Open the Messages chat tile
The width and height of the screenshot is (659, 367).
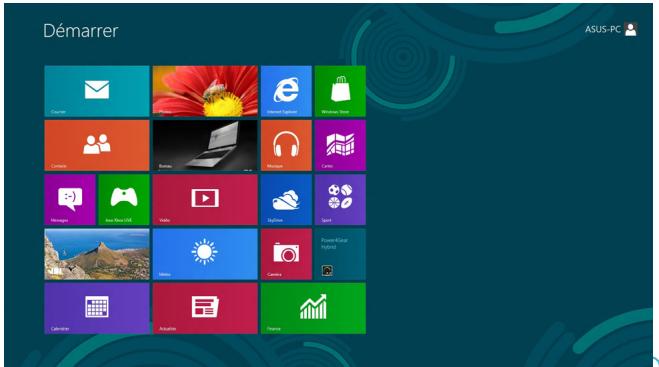coord(70,199)
